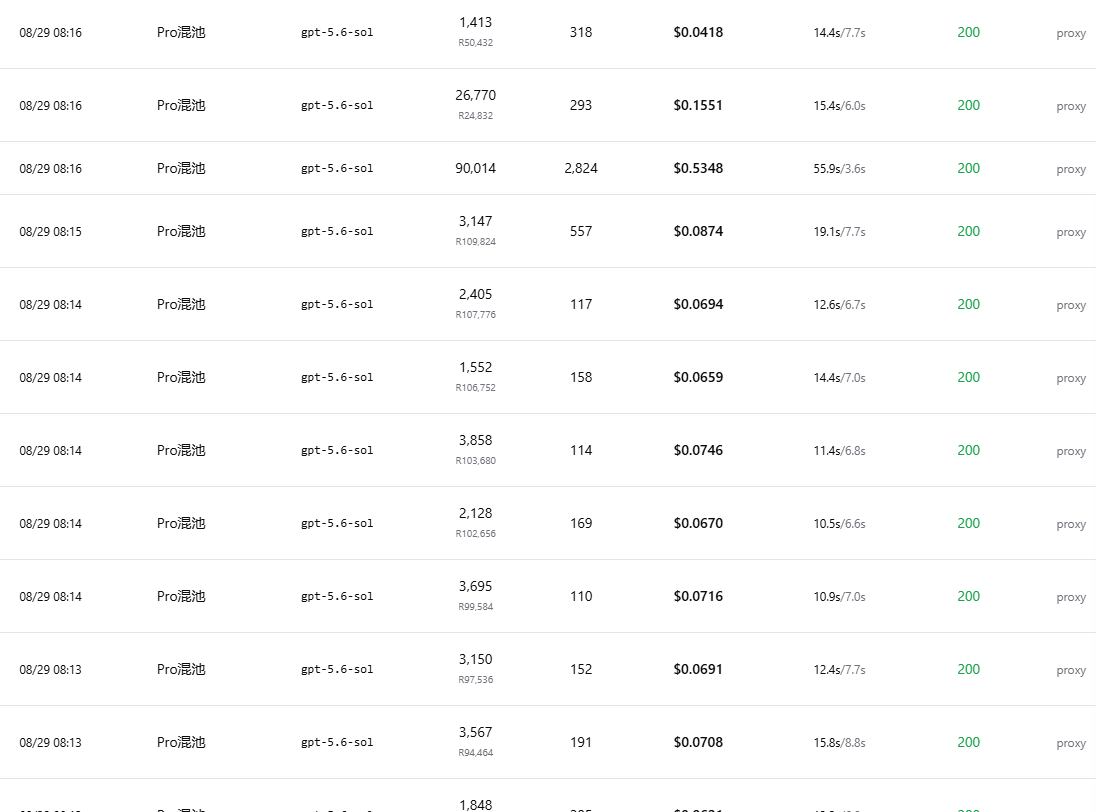Select the 3,567 input token value
Screen dimensions: 1096x812
pyautogui.click(x=475, y=732)
